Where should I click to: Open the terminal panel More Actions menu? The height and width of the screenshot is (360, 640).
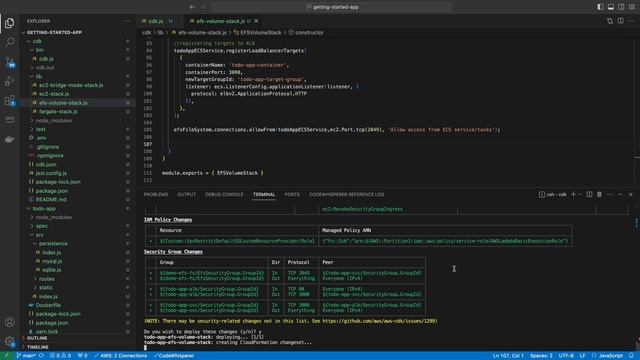(610, 195)
